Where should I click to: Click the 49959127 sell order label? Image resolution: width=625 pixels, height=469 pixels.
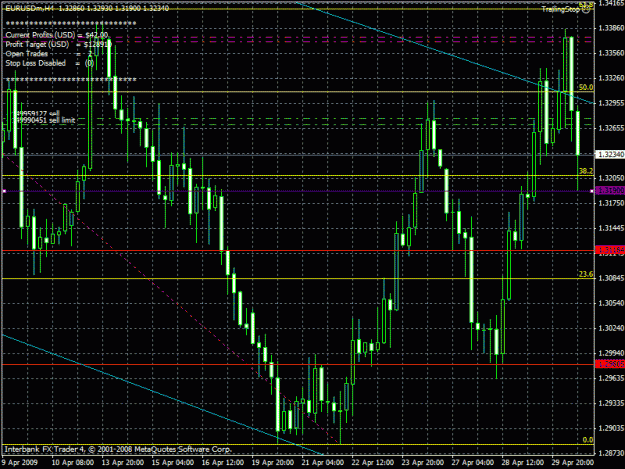(x=37, y=114)
